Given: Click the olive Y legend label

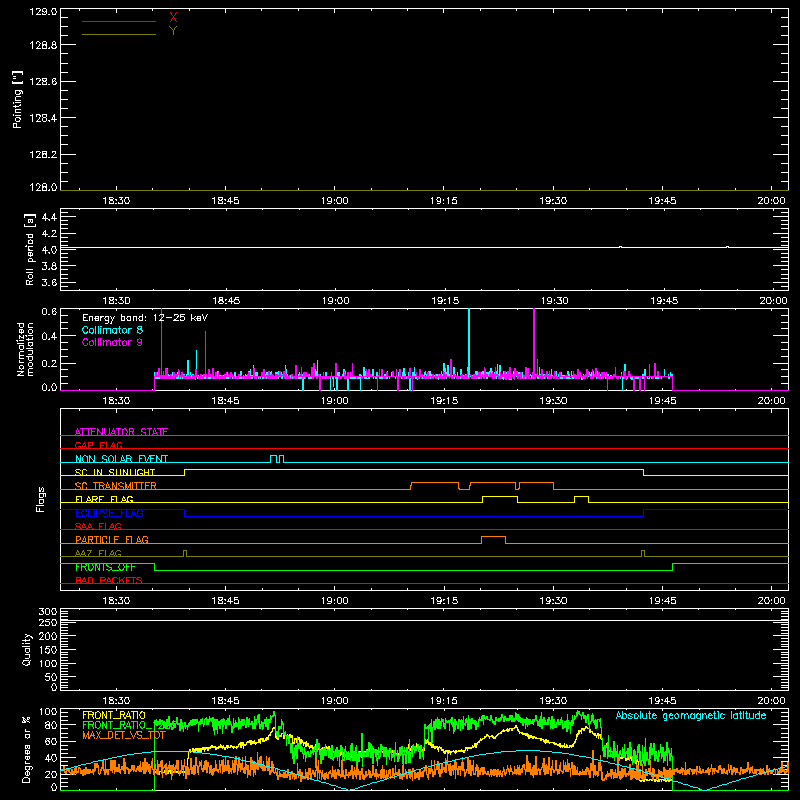Looking at the screenshot, I should (x=173, y=31).
